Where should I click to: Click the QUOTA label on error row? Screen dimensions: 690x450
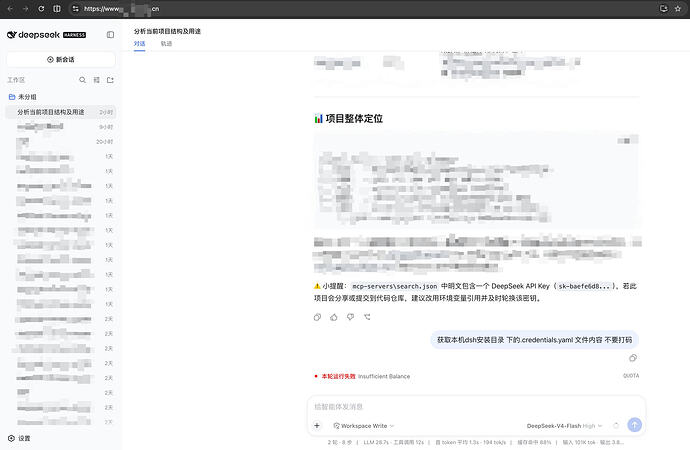[x=631, y=376]
